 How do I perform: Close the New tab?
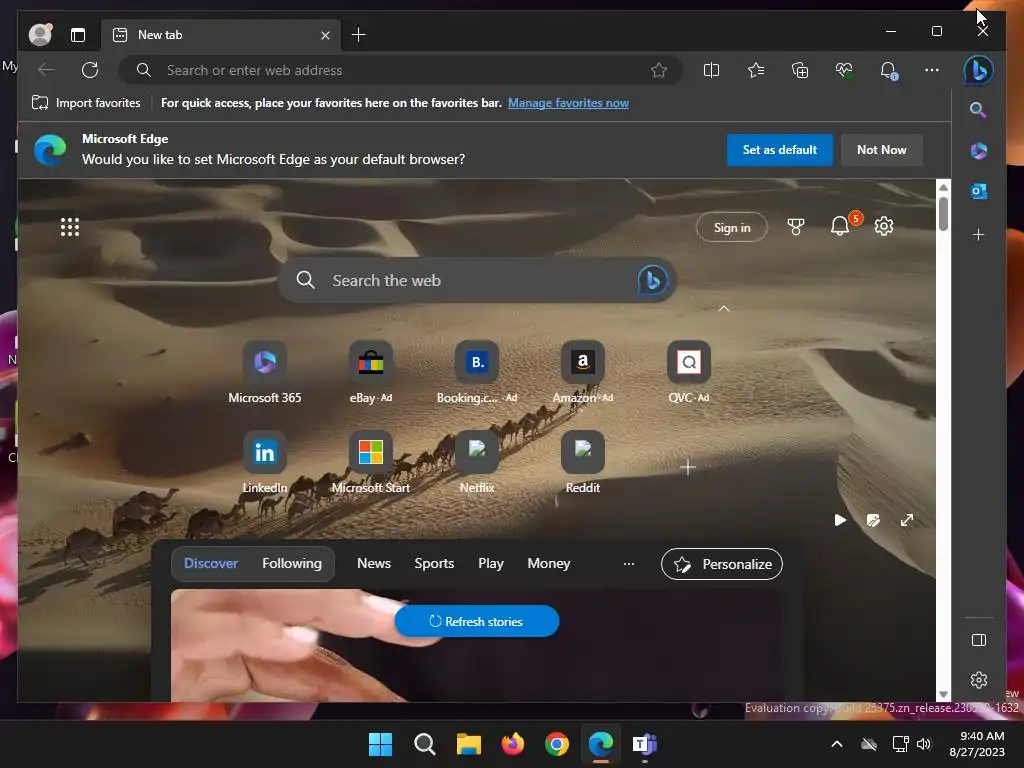coord(325,35)
